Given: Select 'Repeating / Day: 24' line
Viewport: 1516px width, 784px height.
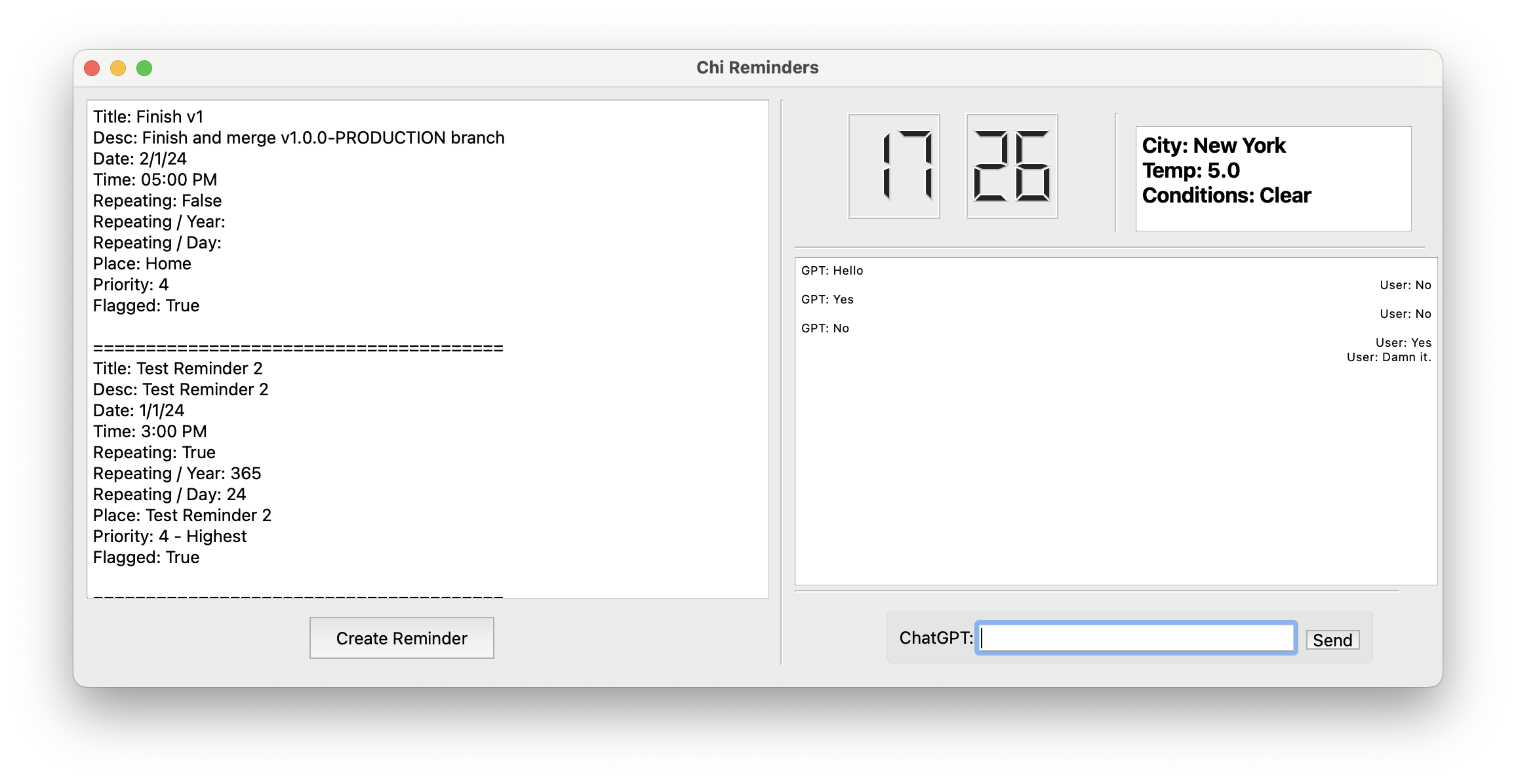Looking at the screenshot, I should [x=170, y=494].
